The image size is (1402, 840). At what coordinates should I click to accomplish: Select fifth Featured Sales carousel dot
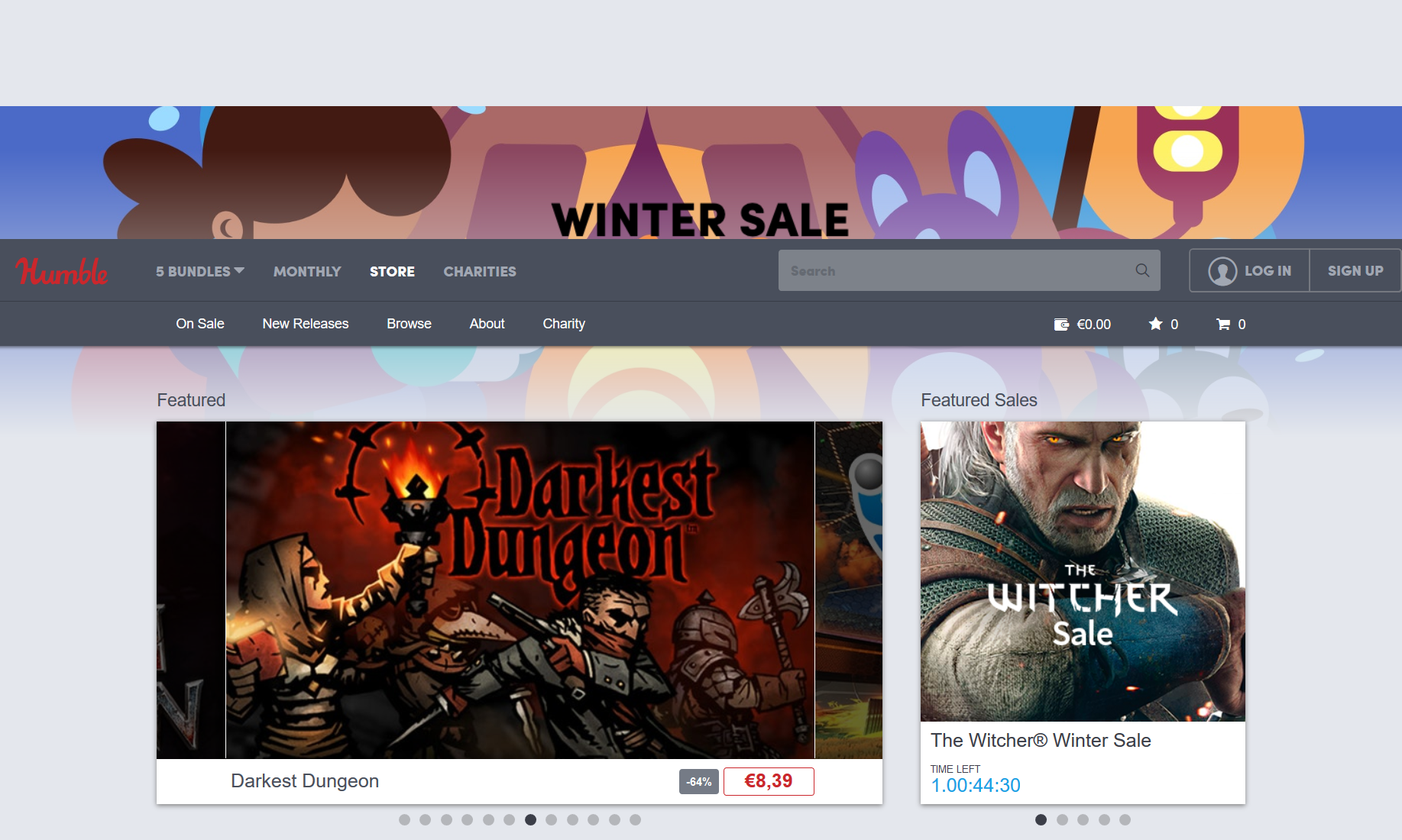click(x=1125, y=819)
